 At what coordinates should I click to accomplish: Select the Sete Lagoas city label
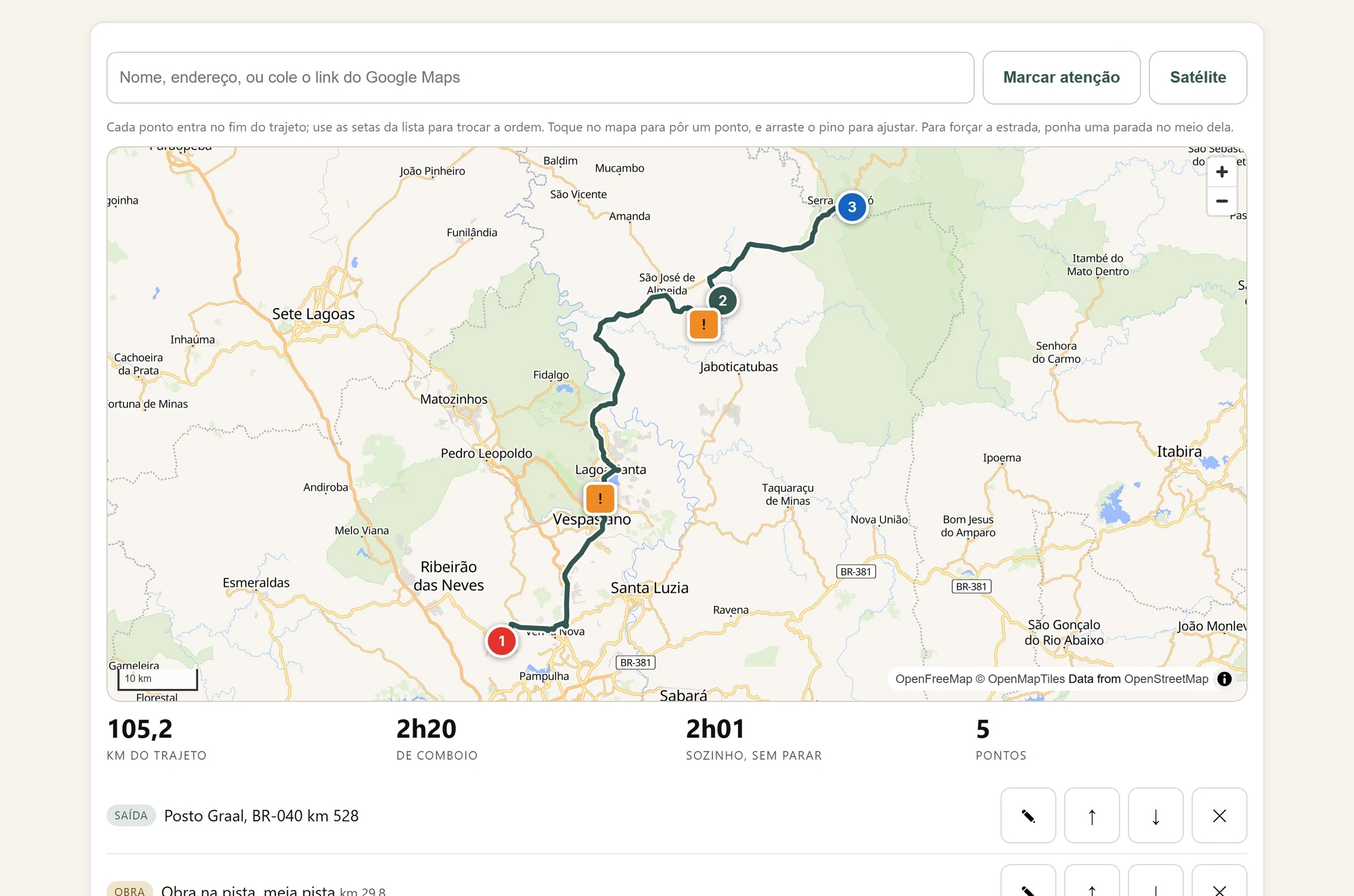(x=313, y=314)
